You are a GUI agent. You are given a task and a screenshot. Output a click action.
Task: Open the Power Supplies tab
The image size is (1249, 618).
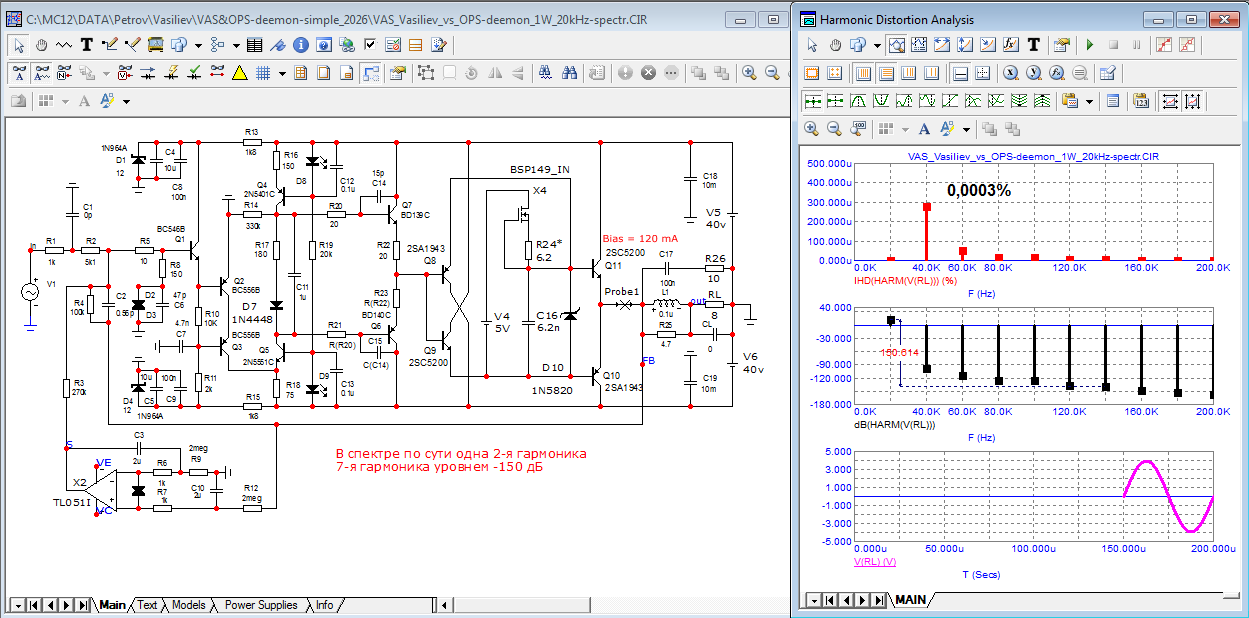coord(261,605)
